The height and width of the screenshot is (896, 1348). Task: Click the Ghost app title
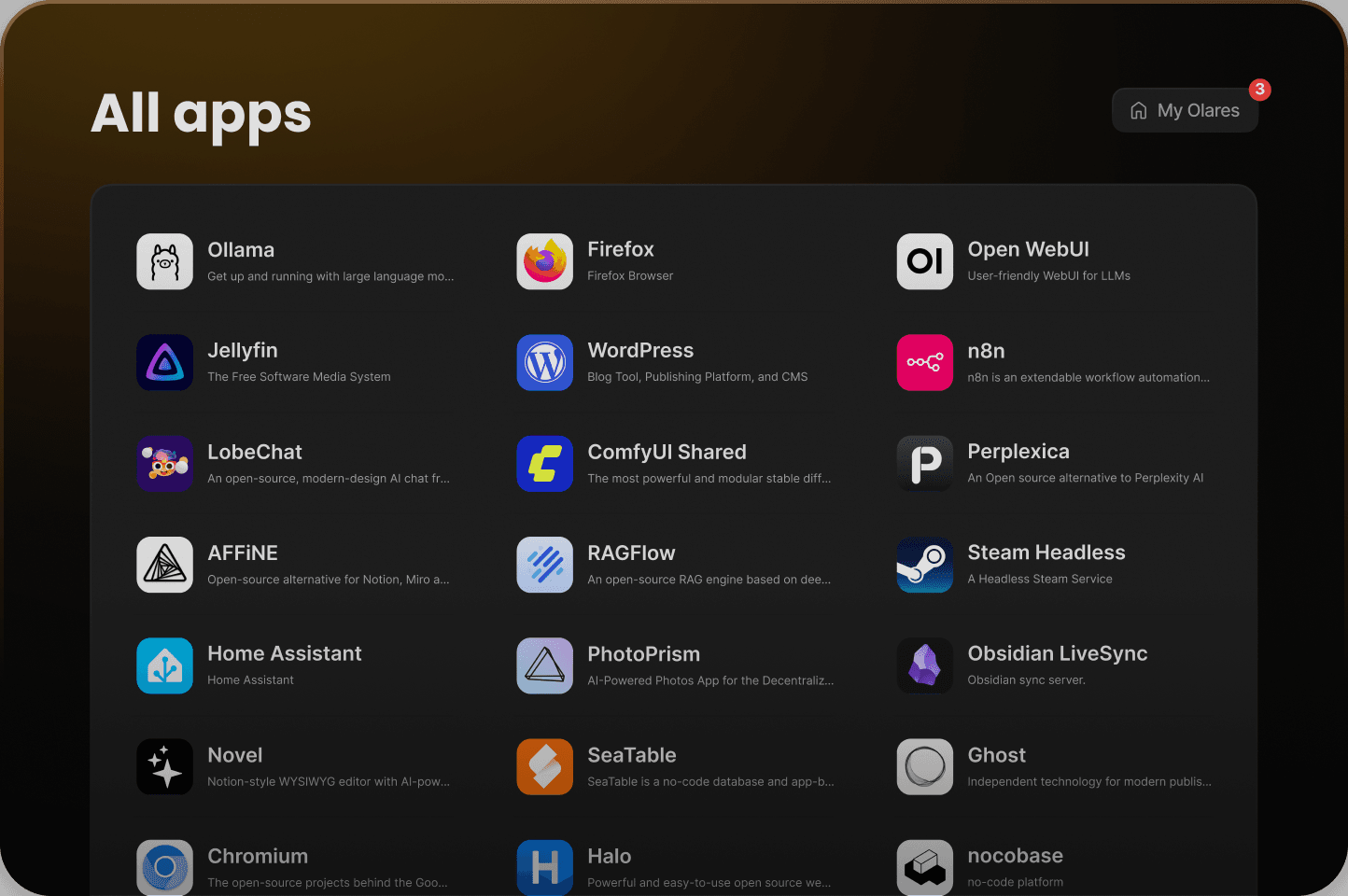996,755
